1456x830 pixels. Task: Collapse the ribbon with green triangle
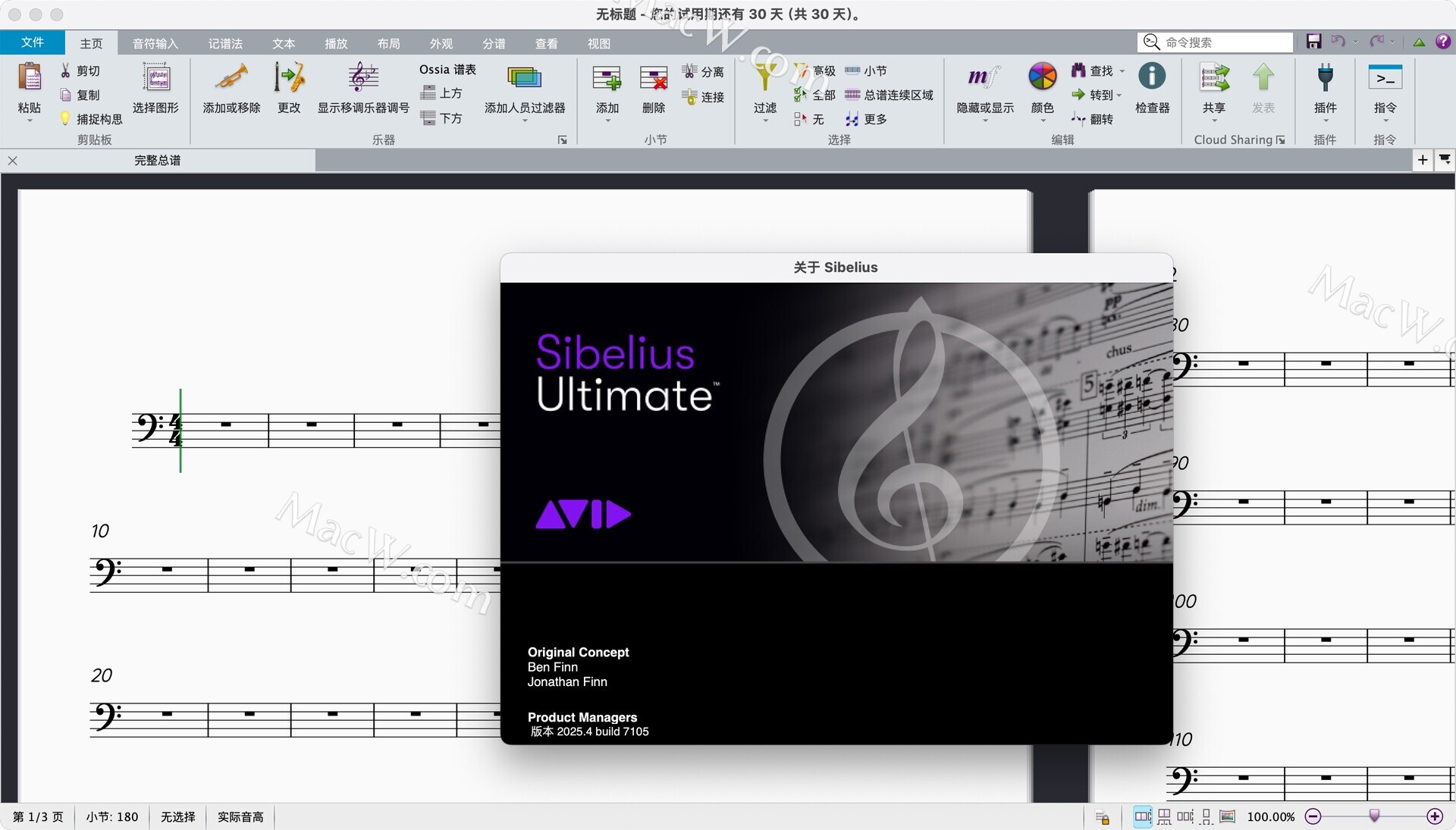point(1418,42)
